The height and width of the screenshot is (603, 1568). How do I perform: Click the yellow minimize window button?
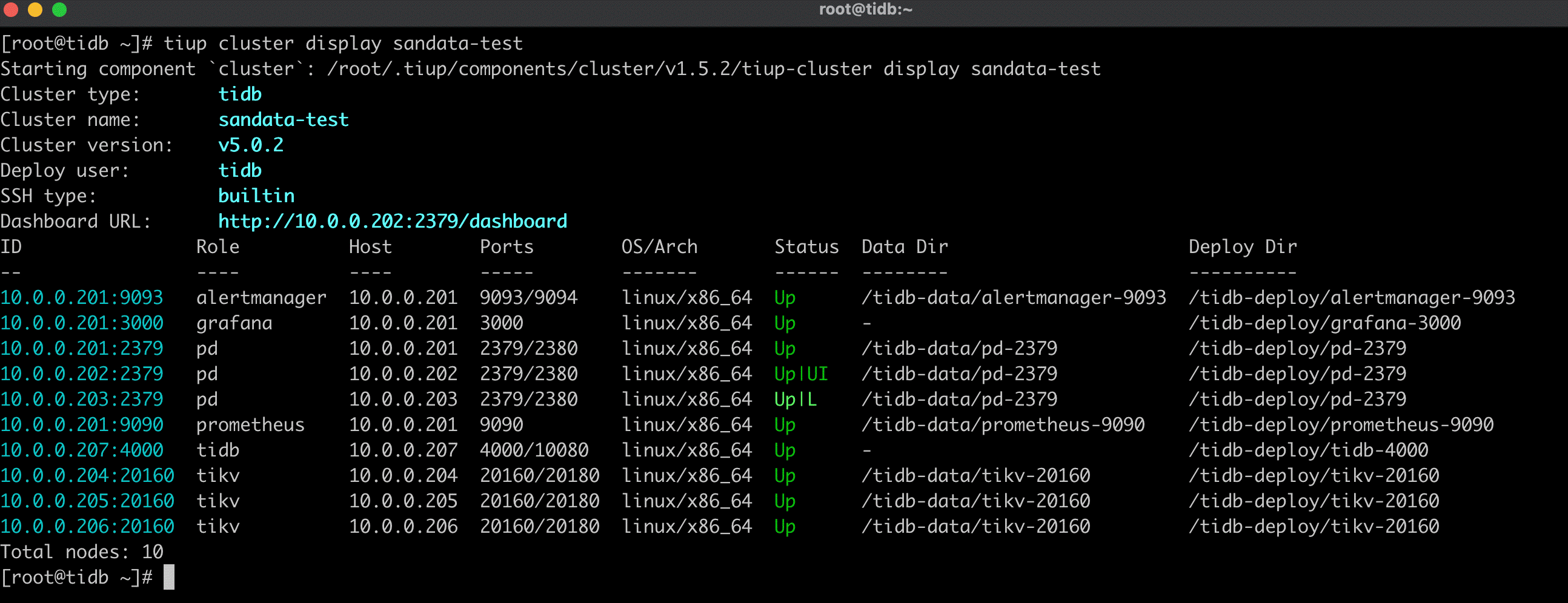[x=35, y=10]
